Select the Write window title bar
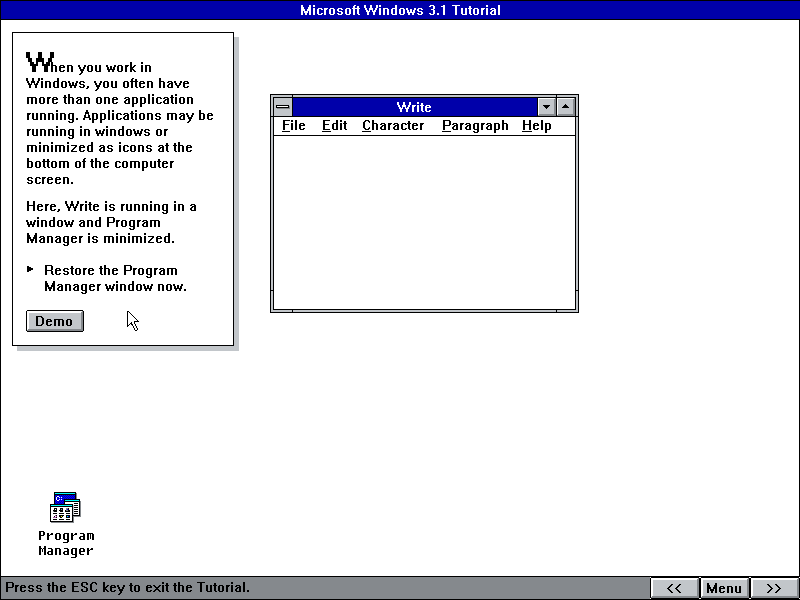This screenshot has height=600, width=800. 414,107
